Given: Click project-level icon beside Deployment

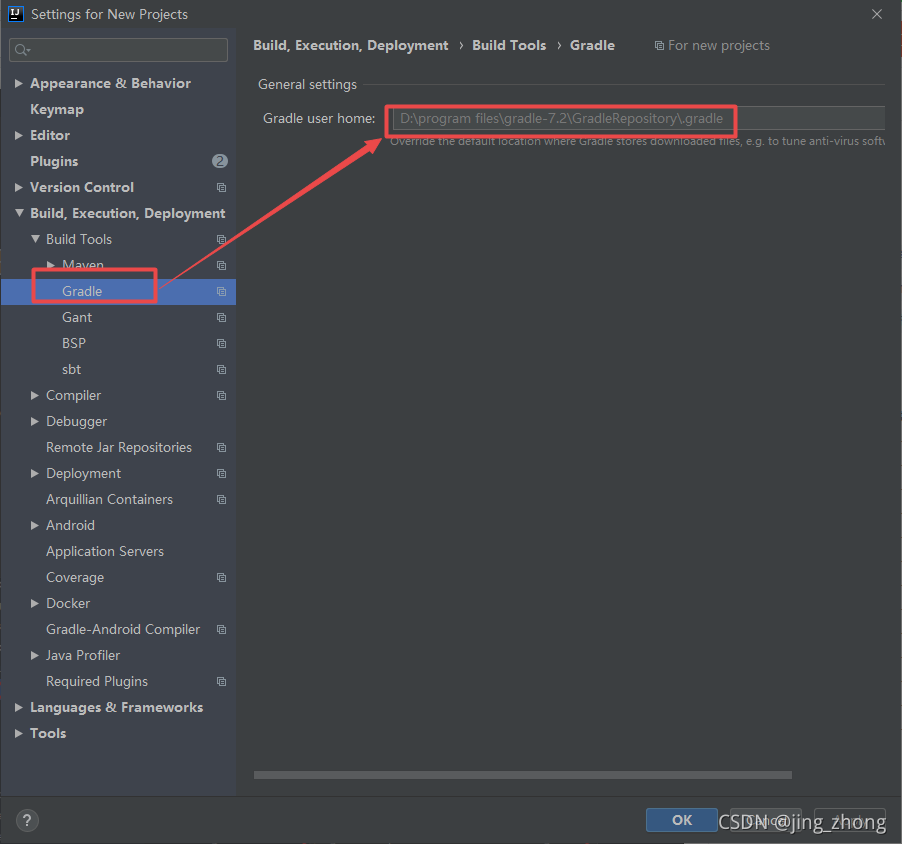Looking at the screenshot, I should (x=221, y=473).
